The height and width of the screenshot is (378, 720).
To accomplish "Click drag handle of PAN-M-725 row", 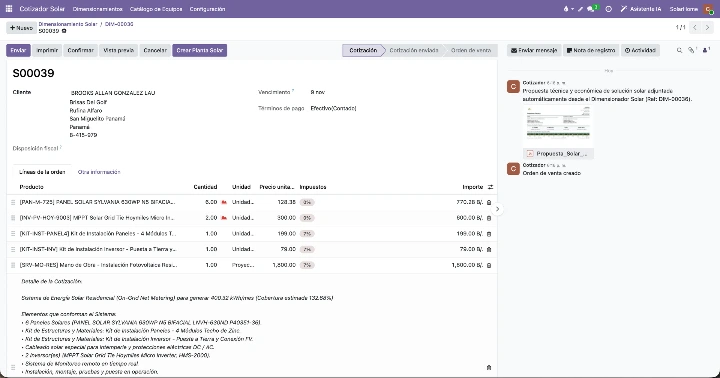I will coord(13,202).
